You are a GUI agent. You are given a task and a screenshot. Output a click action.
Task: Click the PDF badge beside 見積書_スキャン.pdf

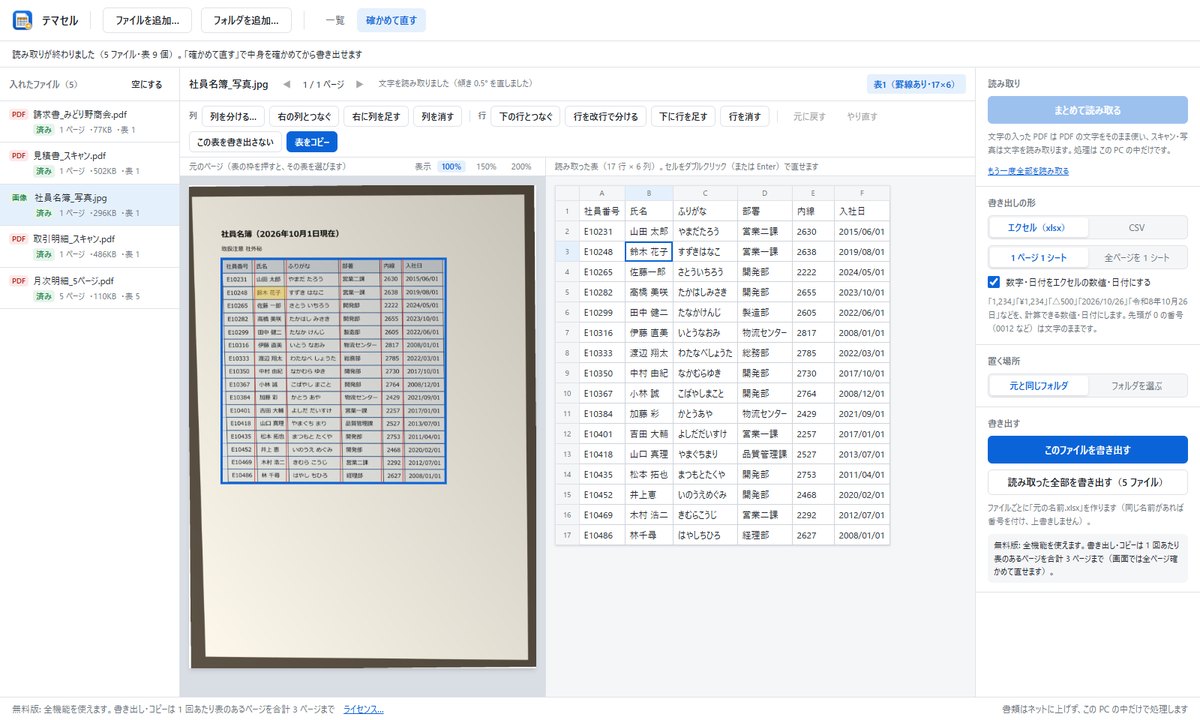[19, 156]
